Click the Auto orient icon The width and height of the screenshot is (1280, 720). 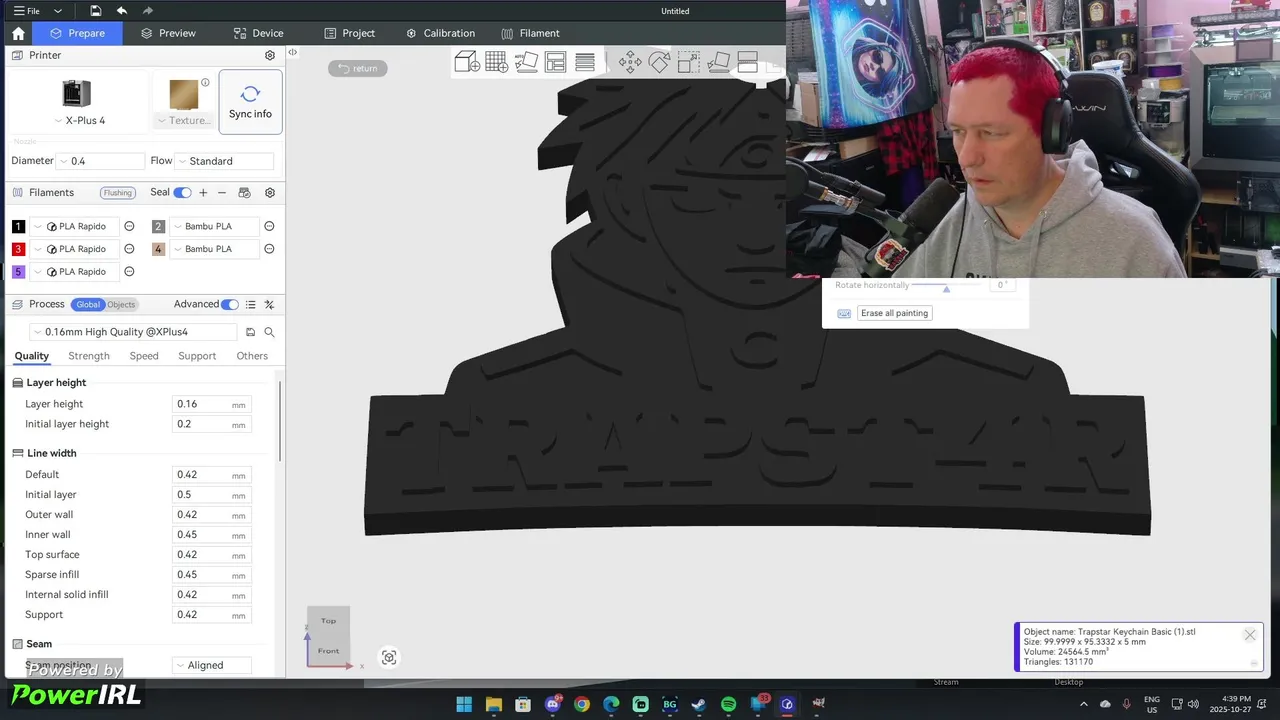(x=526, y=62)
